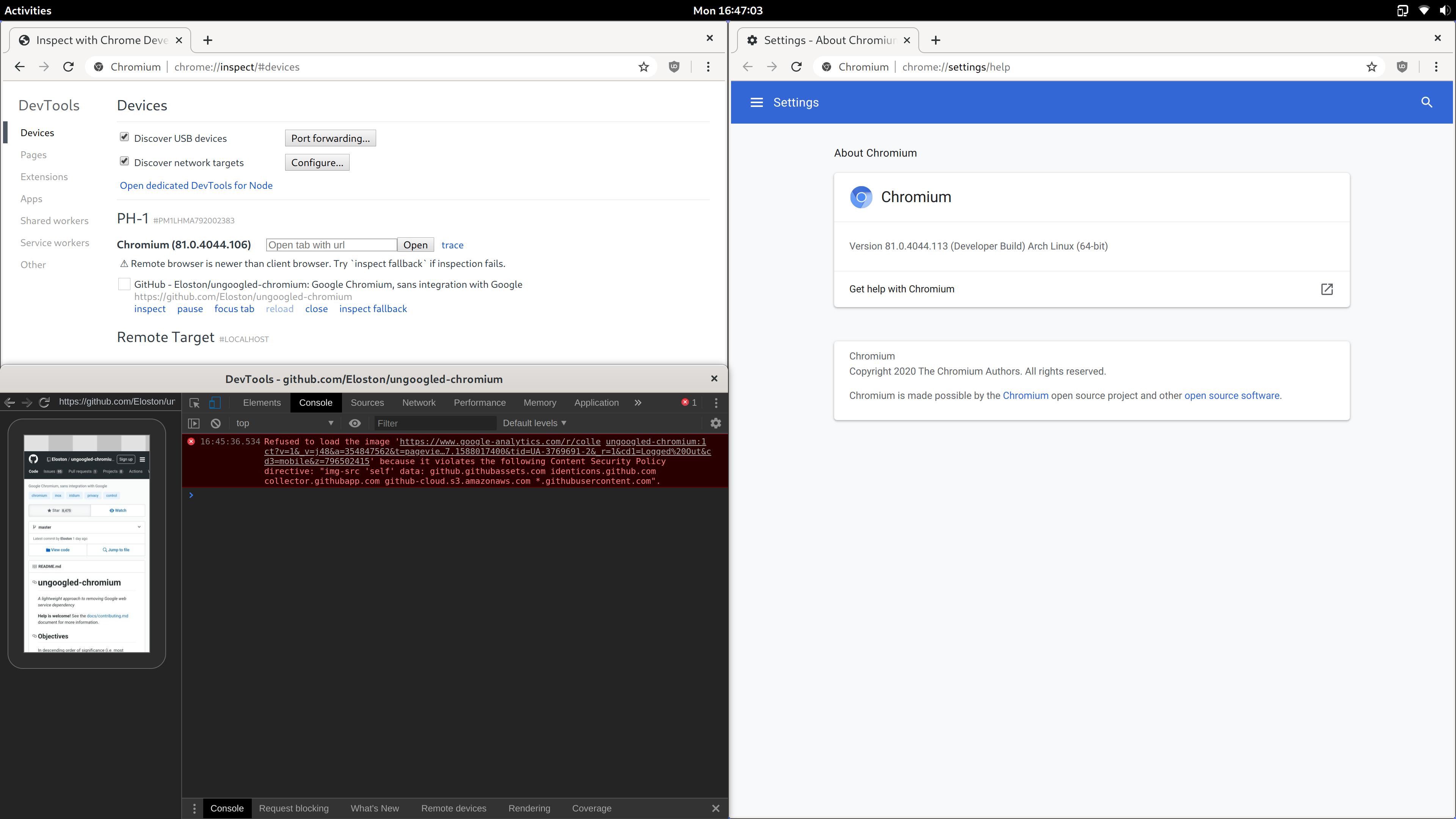Open the console sidebar panel icon
The height and width of the screenshot is (819, 1456).
194,423
